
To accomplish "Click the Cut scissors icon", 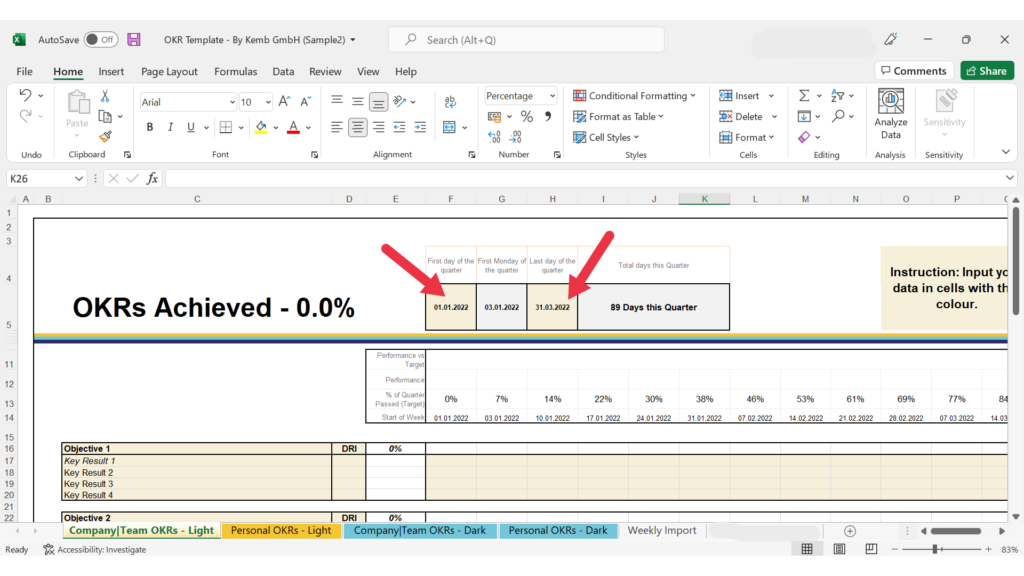I will [x=104, y=96].
